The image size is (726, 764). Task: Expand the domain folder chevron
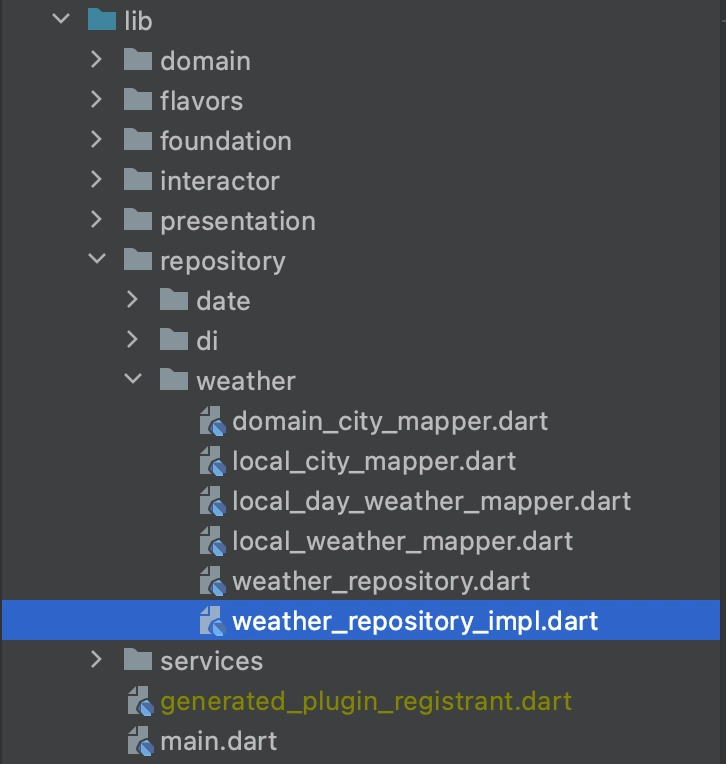tap(96, 60)
